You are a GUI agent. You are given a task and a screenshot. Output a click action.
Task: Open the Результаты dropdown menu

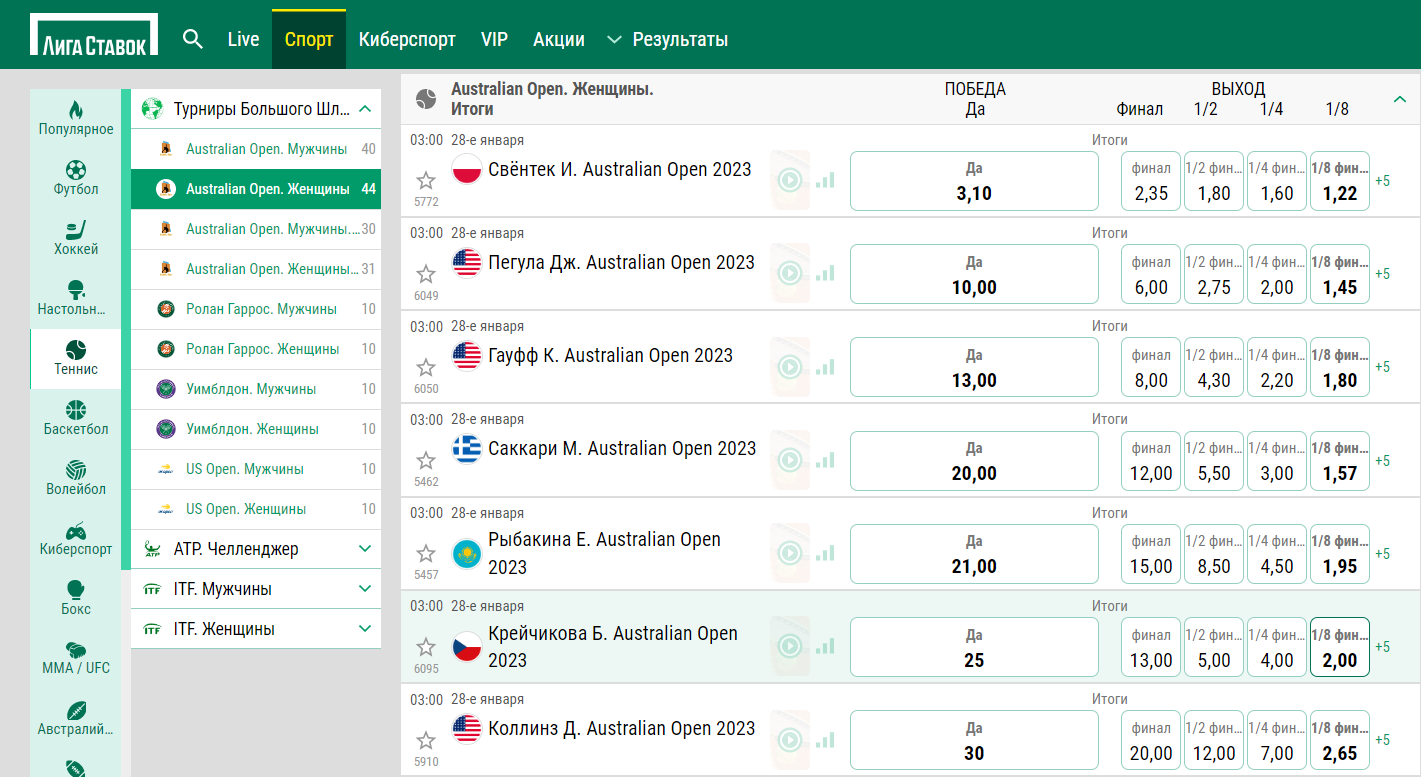[x=668, y=40]
